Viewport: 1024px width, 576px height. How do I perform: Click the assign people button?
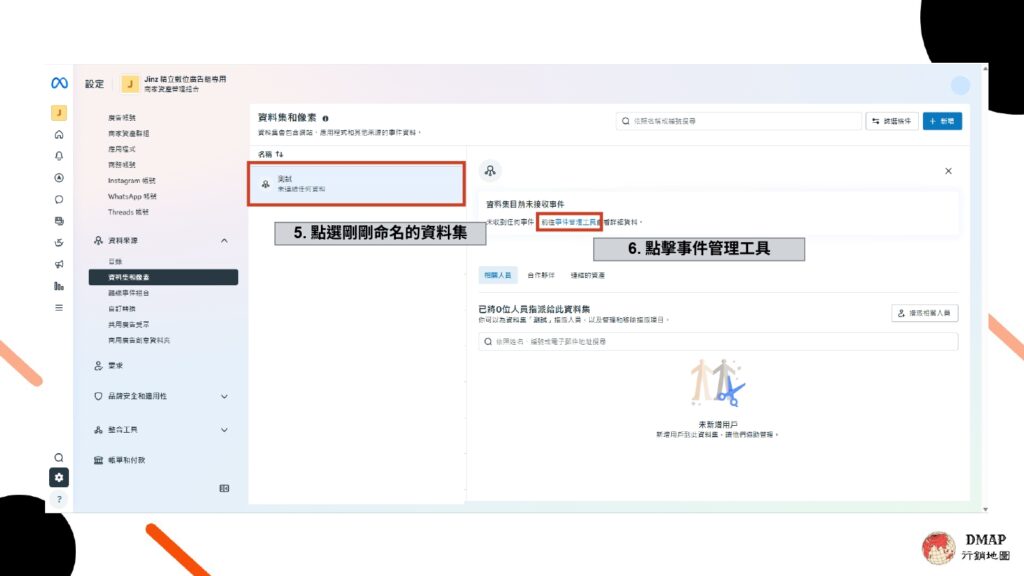(x=925, y=313)
